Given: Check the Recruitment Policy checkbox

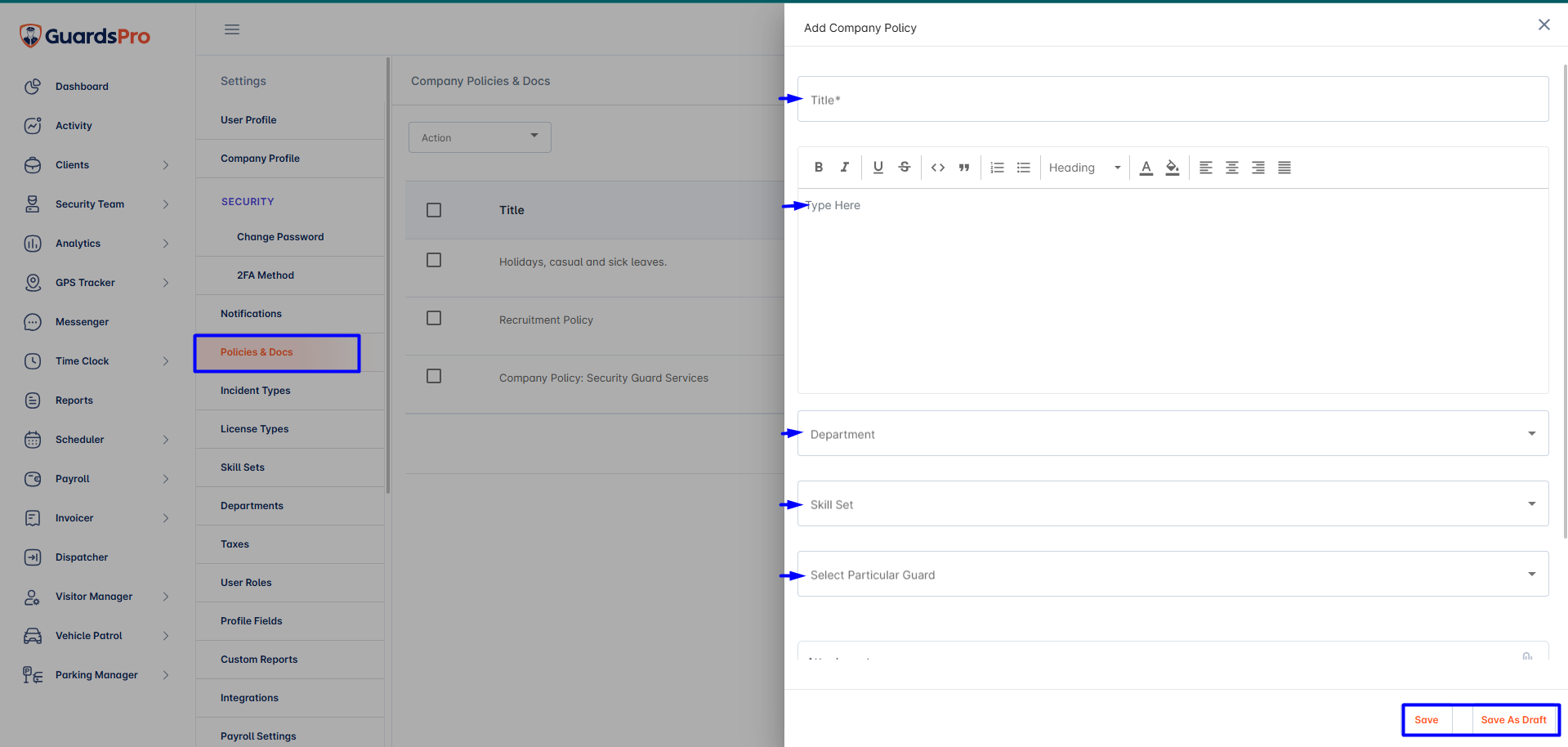Looking at the screenshot, I should click(x=434, y=318).
